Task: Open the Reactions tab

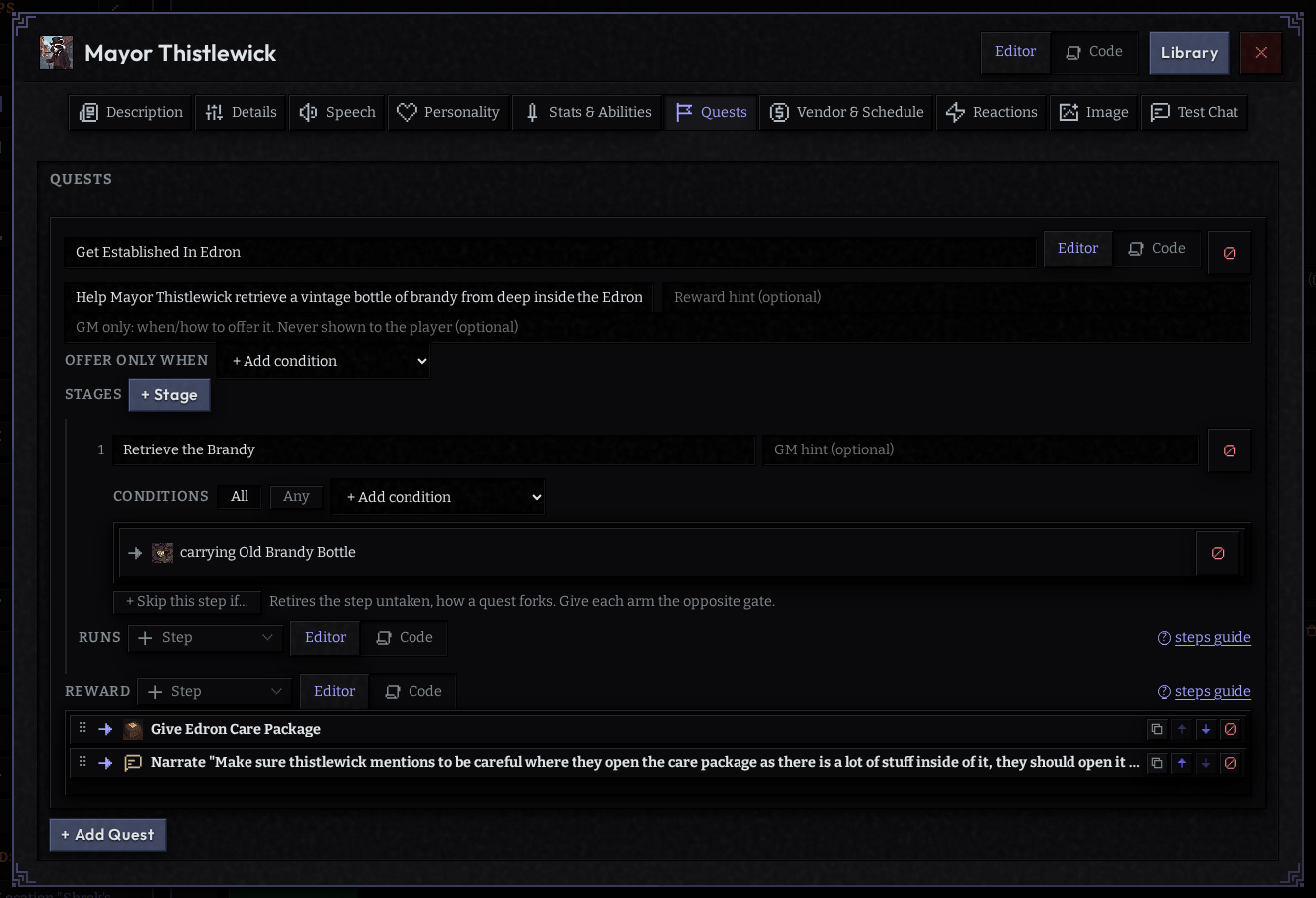Action: [991, 112]
